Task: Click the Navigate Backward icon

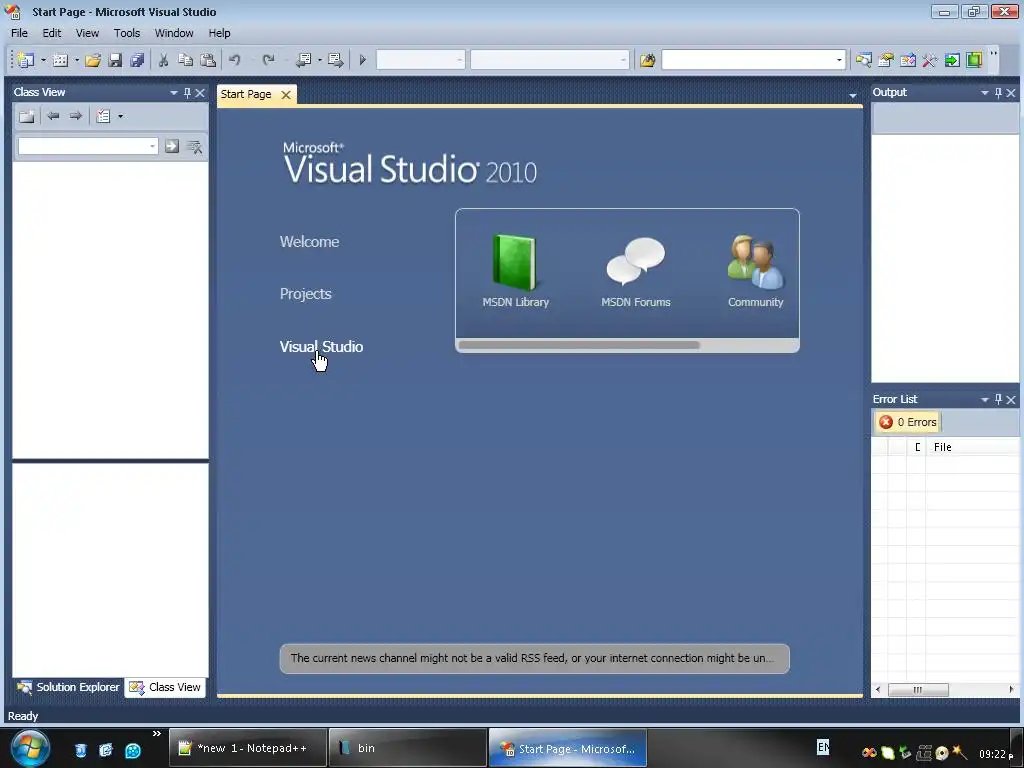Action: coord(304,60)
